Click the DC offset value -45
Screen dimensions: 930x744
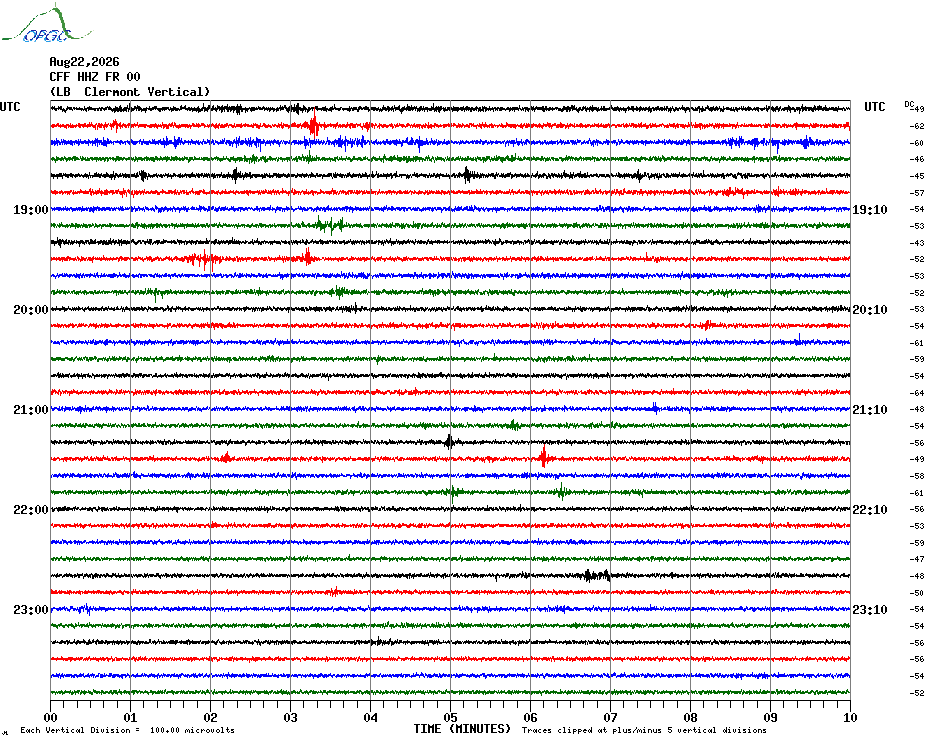click(x=917, y=176)
